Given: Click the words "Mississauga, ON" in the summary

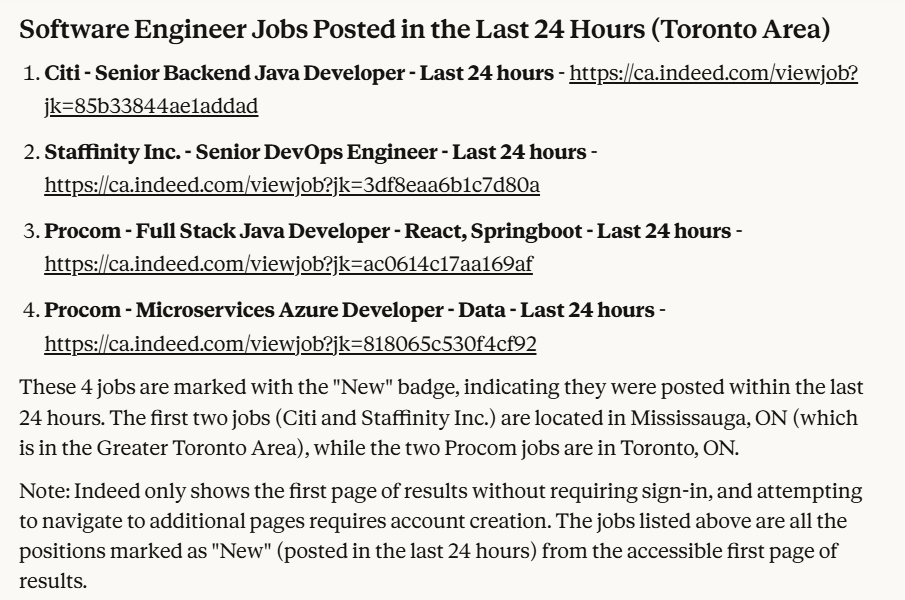Looking at the screenshot, I should [x=698, y=417].
